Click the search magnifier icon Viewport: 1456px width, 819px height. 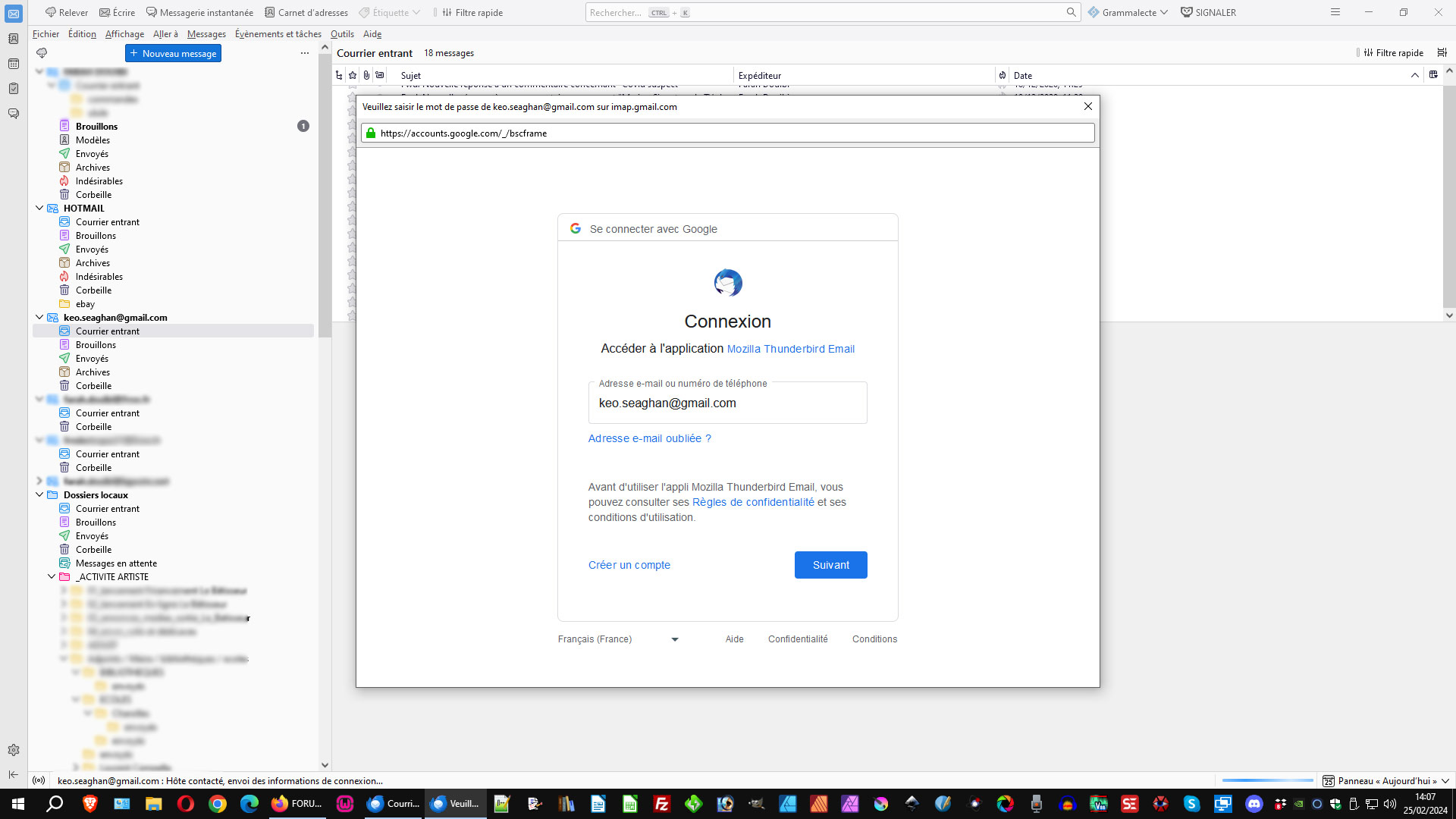click(1071, 12)
